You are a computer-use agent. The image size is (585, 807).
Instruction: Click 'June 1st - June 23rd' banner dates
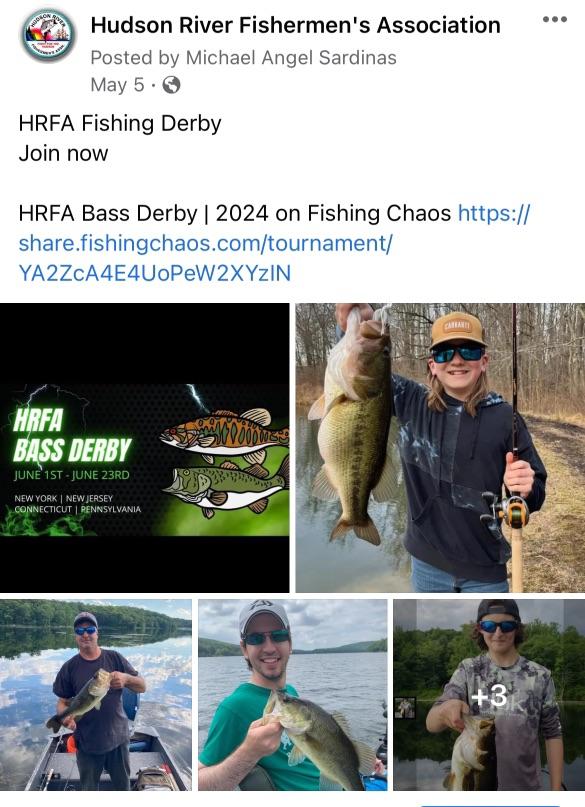click(x=72, y=475)
